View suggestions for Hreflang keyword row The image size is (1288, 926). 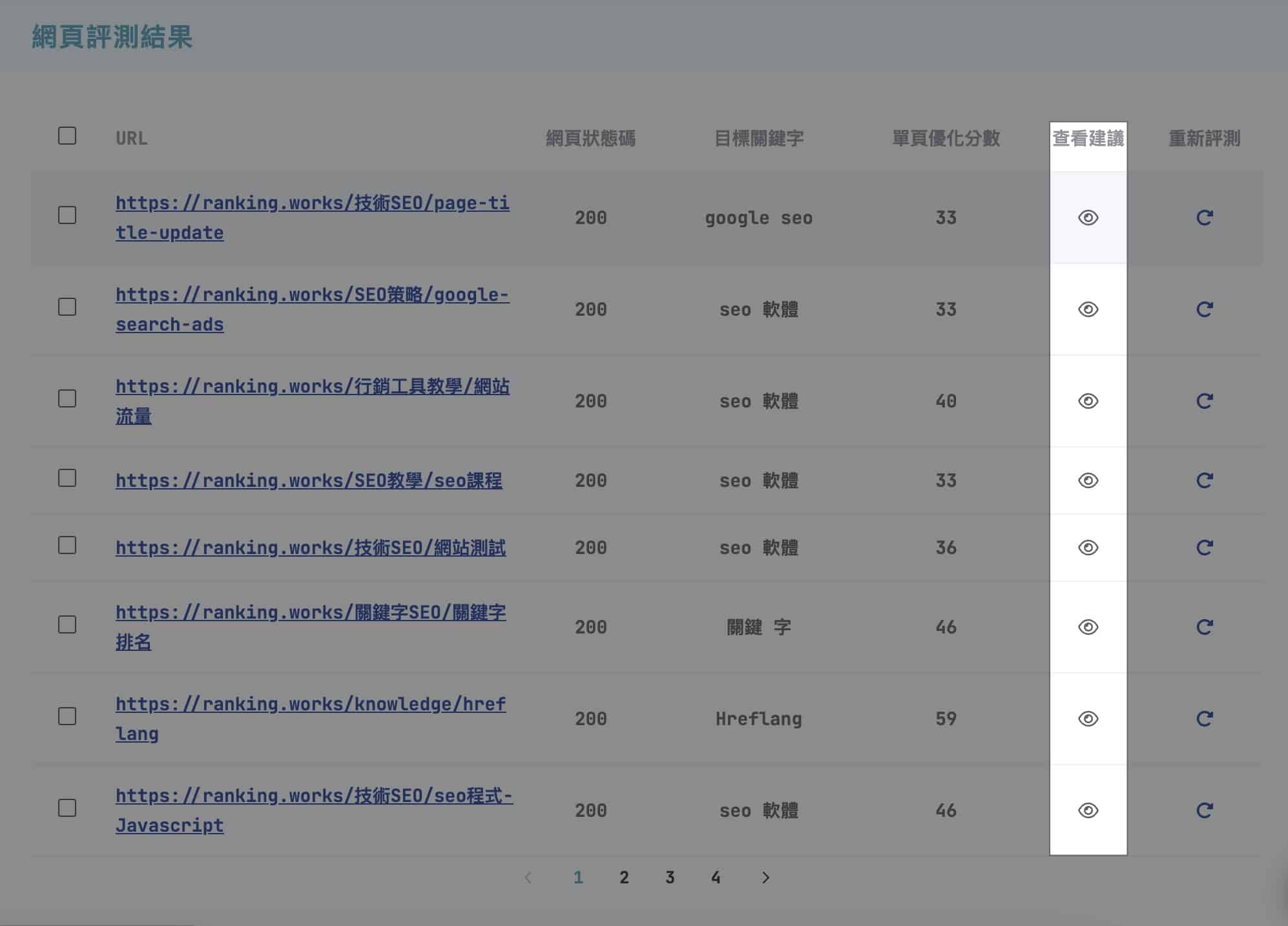pyautogui.click(x=1088, y=719)
